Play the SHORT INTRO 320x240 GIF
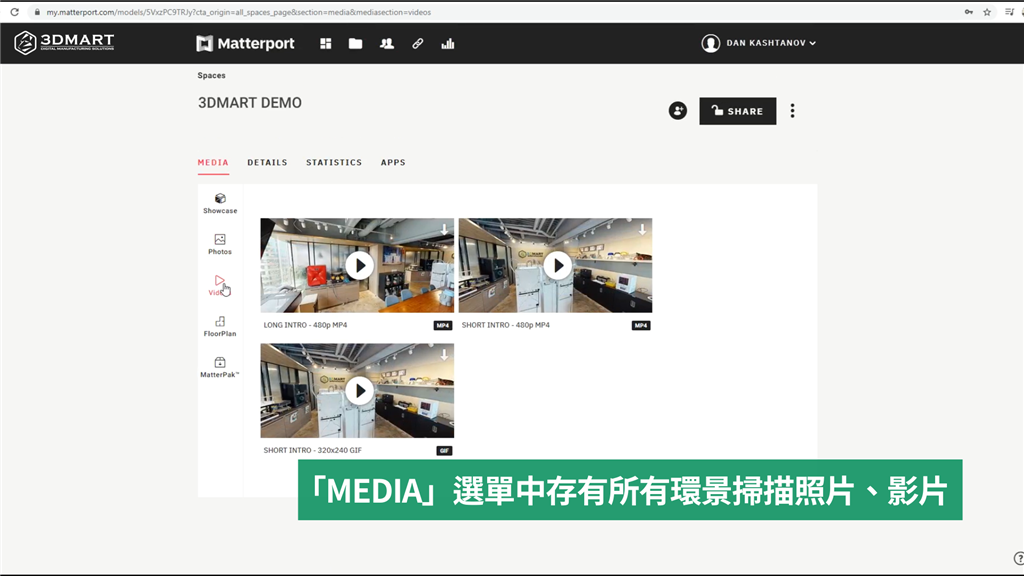The height and width of the screenshot is (576, 1024). point(360,391)
